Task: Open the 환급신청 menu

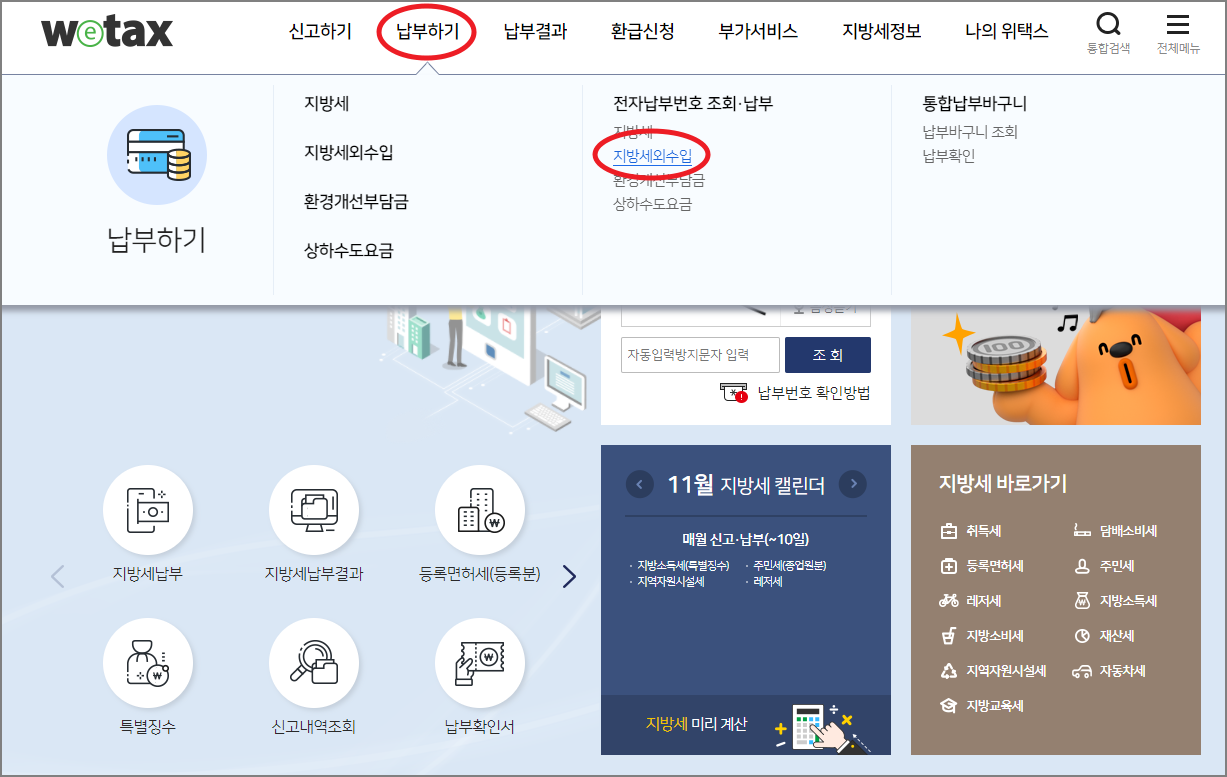Action: click(643, 31)
